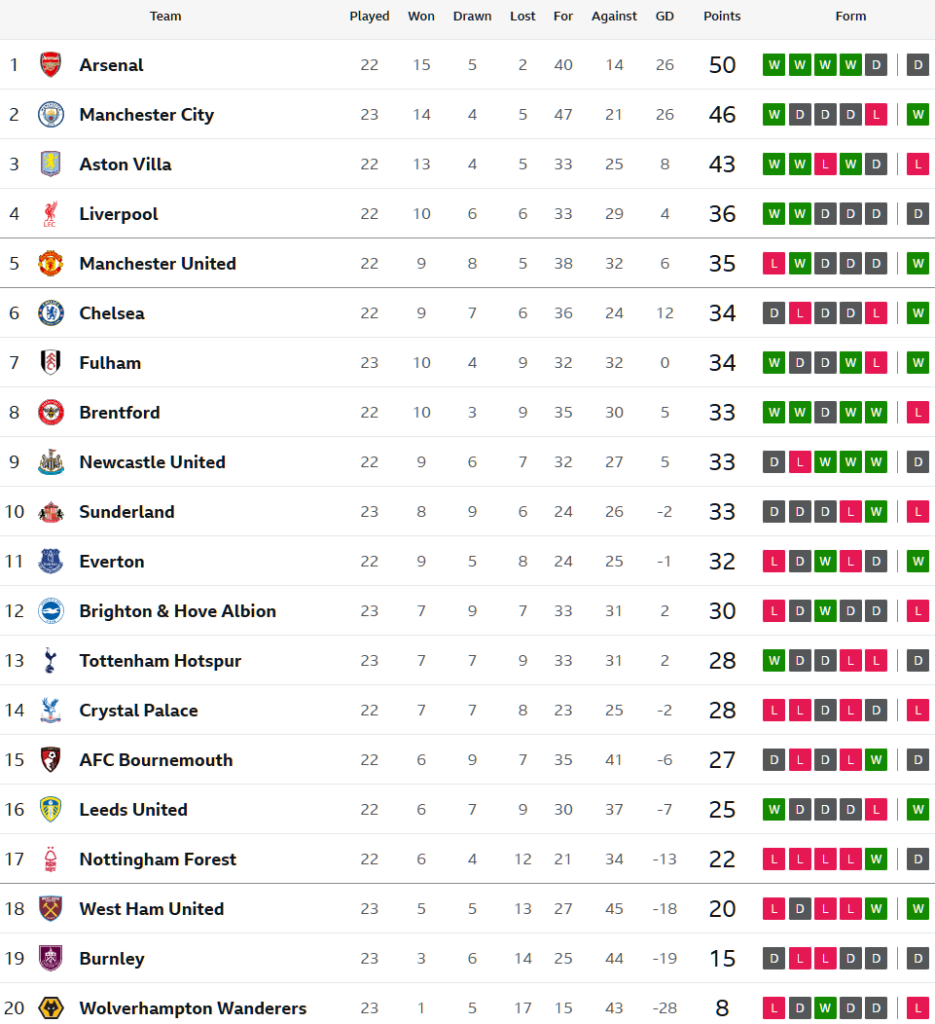Click the GD column header
The image size is (935, 1024).
click(x=664, y=16)
